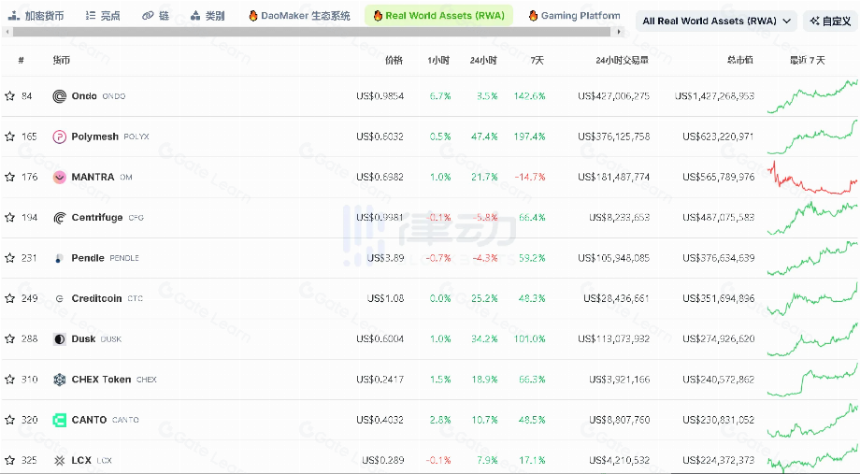Click tab scrollbar left arrow
The image size is (860, 474).
[7, 32]
